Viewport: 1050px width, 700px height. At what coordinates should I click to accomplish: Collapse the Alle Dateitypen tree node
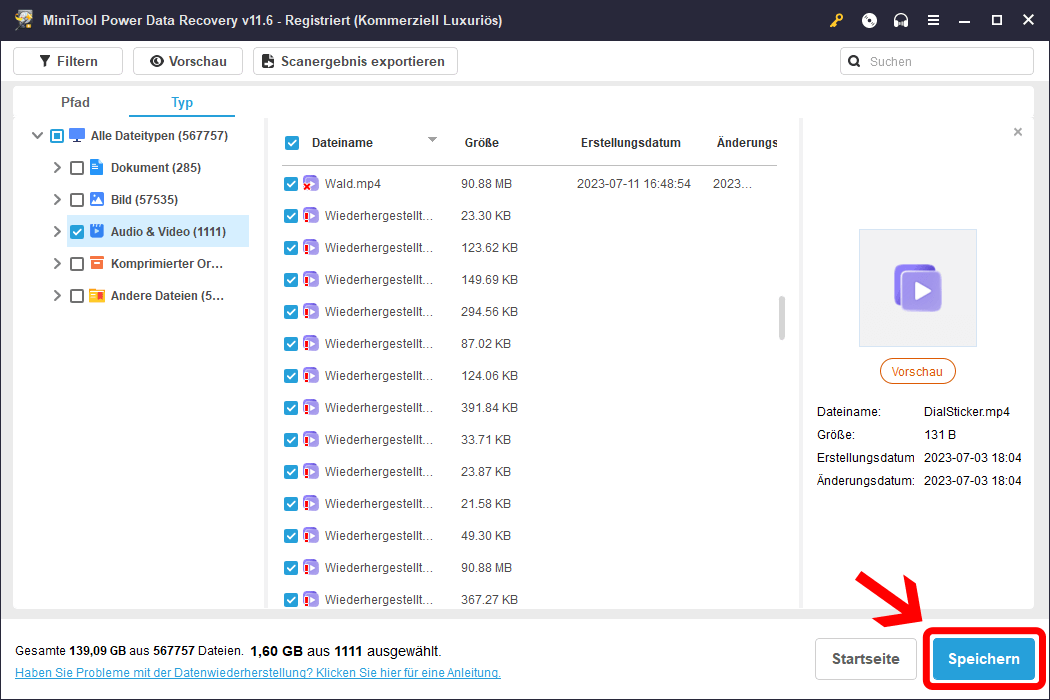(x=37, y=135)
